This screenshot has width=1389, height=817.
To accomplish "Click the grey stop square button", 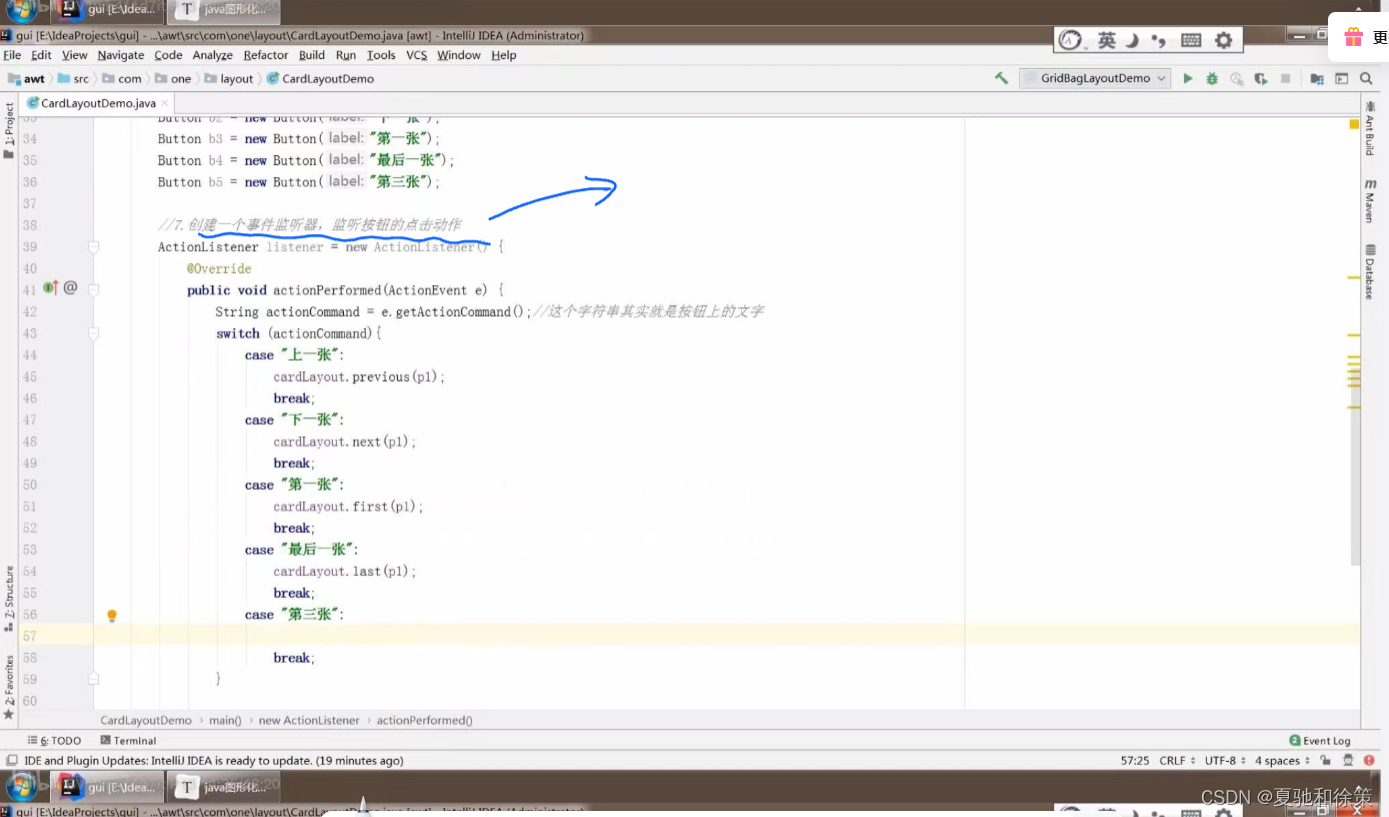I will (1285, 78).
